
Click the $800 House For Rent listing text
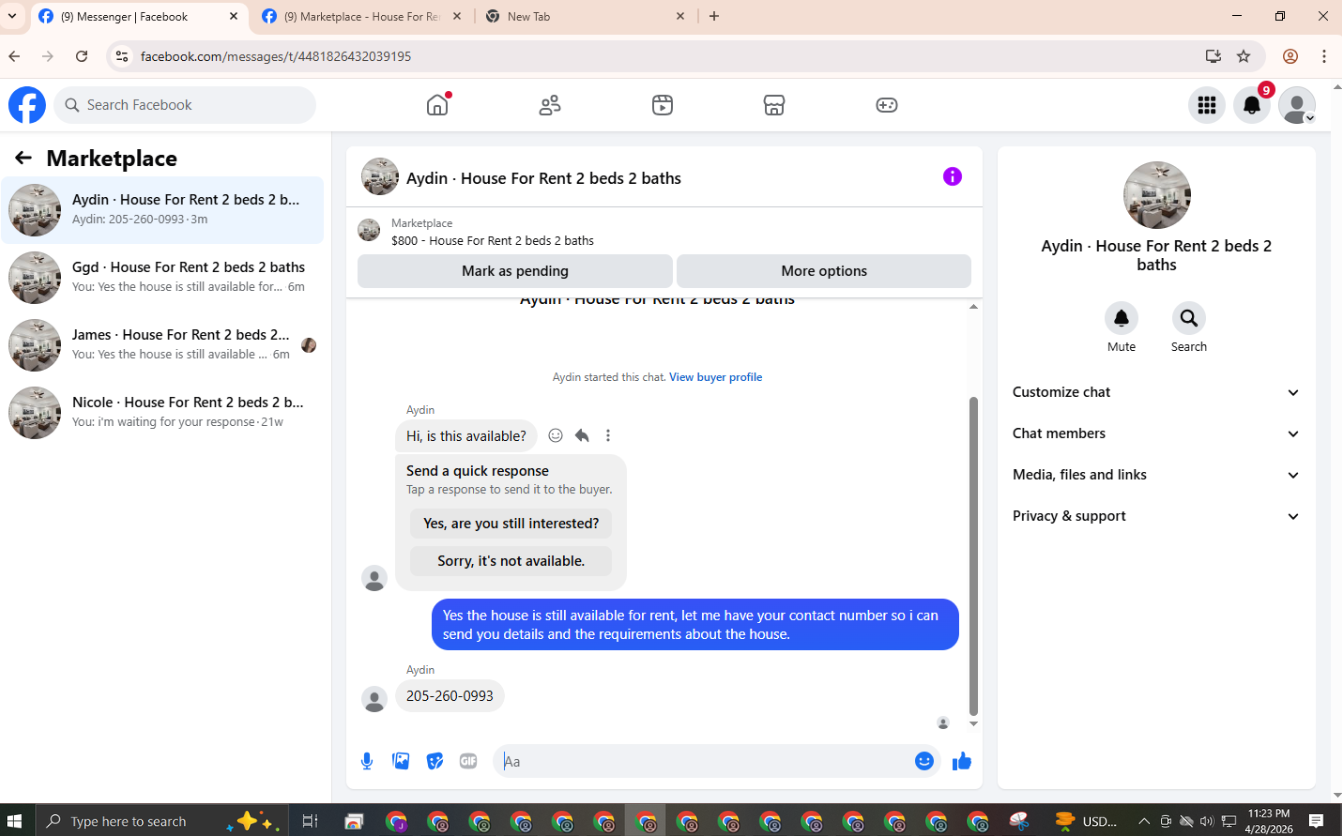tap(492, 241)
